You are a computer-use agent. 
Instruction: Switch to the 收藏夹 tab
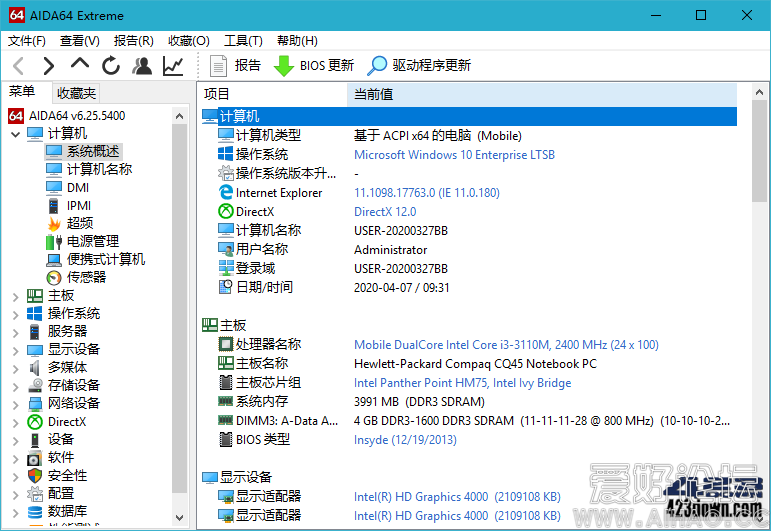click(x=76, y=93)
